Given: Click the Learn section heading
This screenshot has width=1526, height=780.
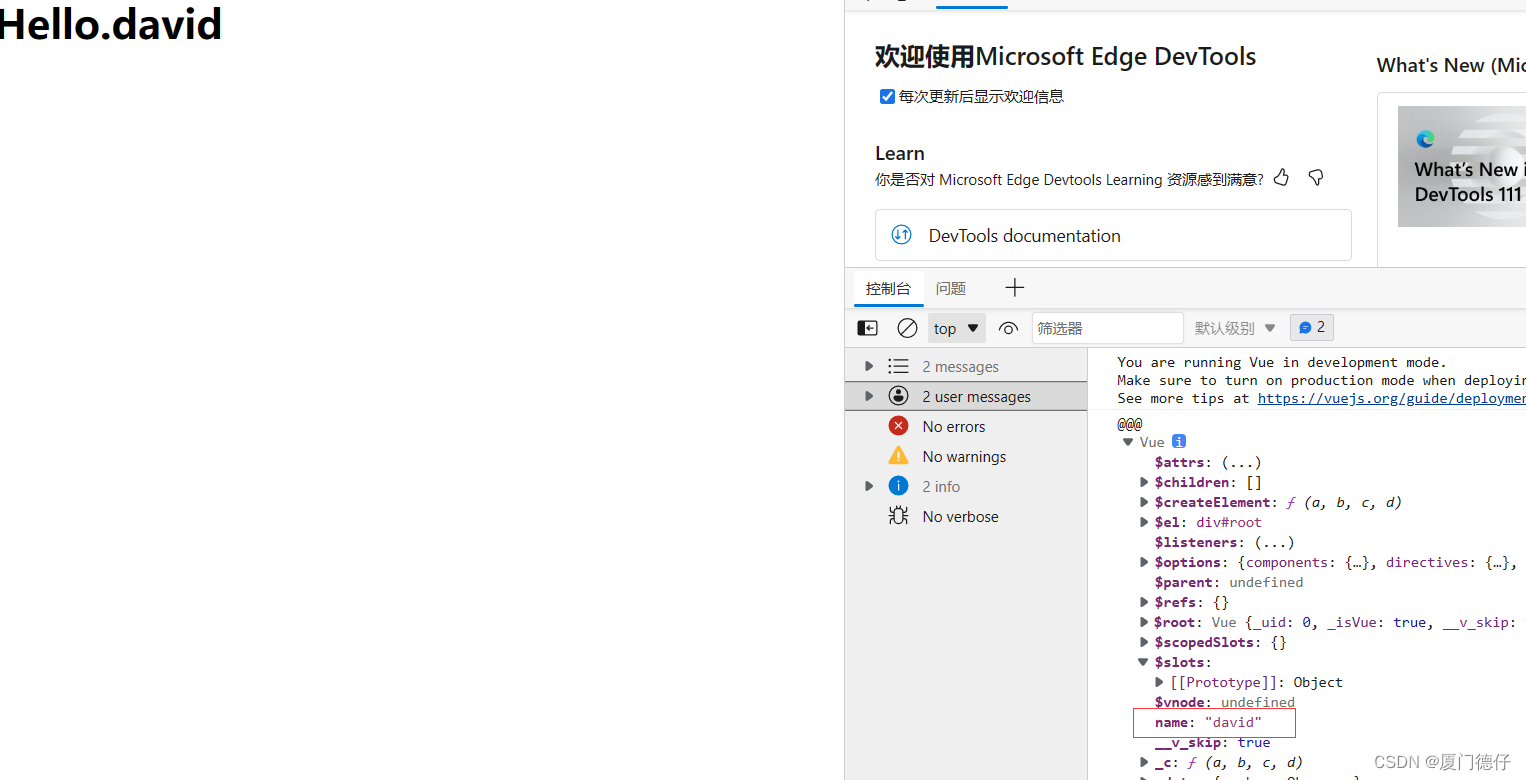Looking at the screenshot, I should pyautogui.click(x=900, y=153).
